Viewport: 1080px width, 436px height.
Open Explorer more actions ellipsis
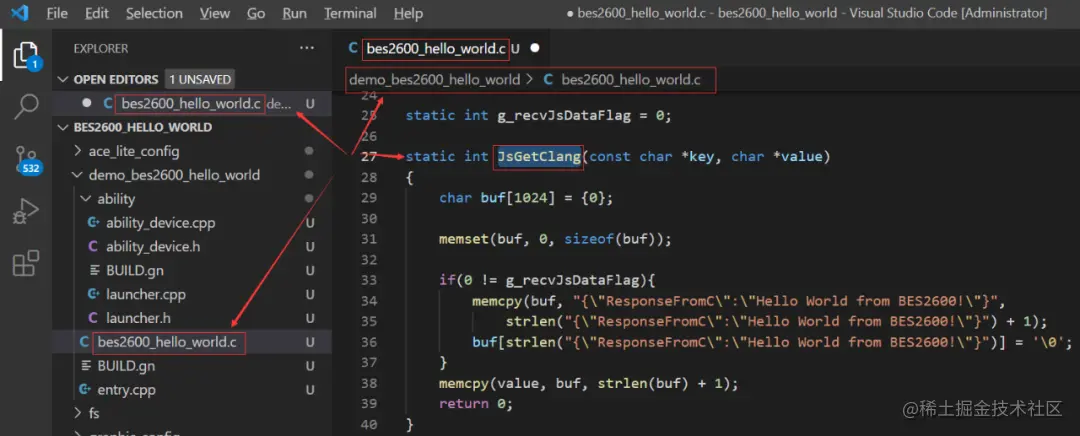307,49
